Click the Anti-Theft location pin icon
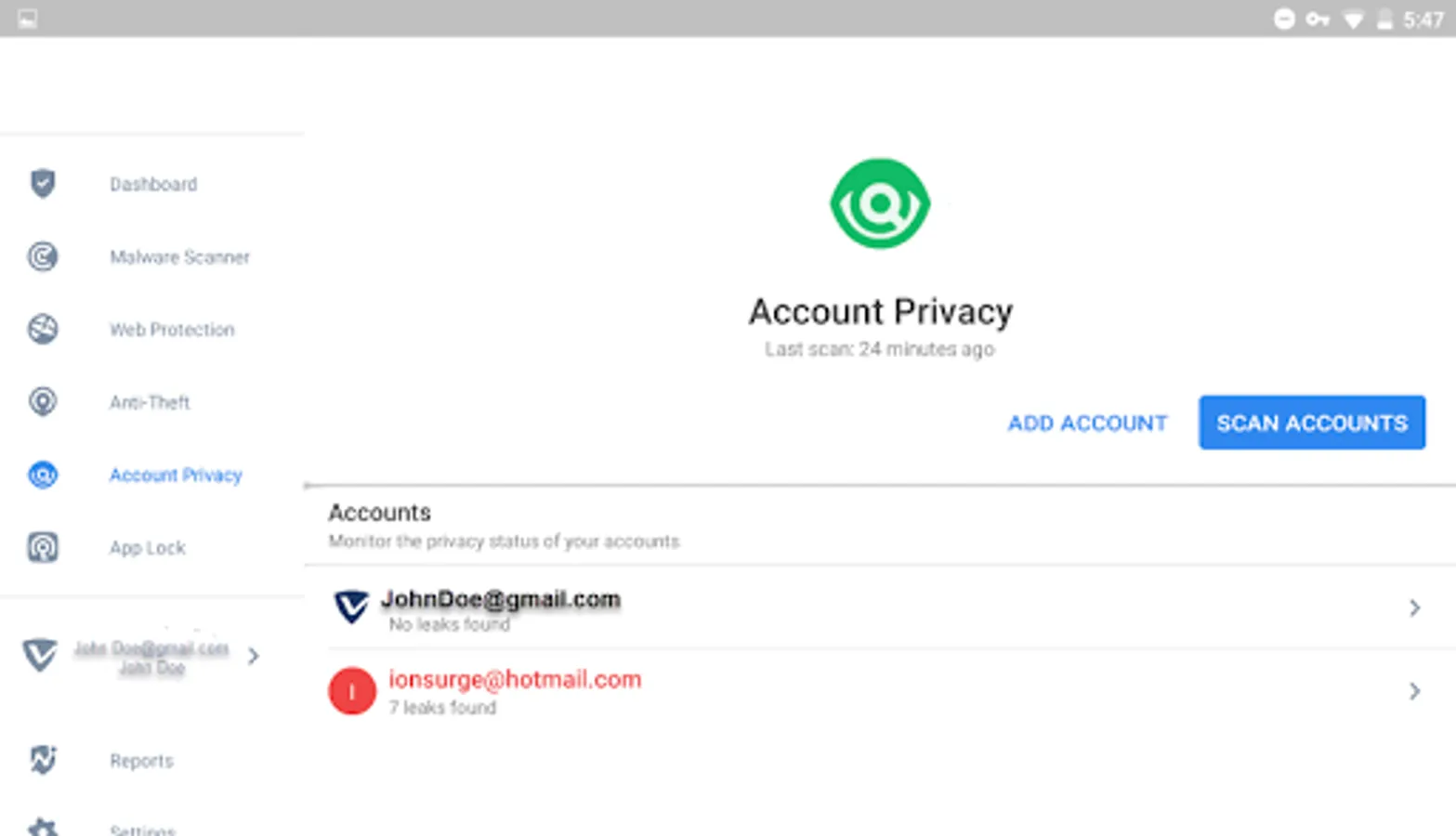 (x=43, y=401)
